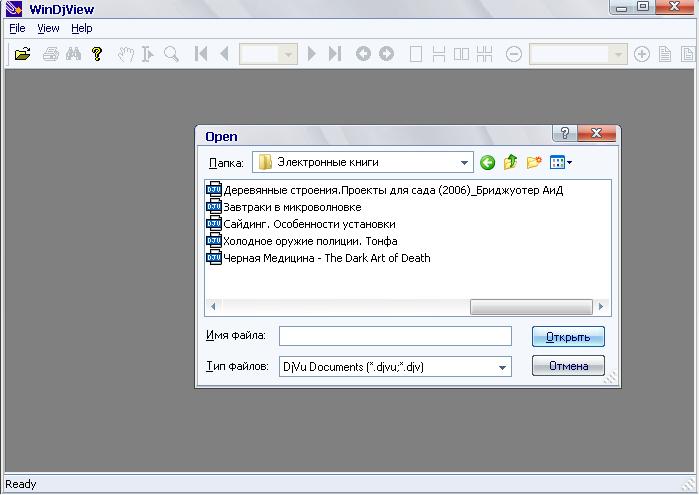Click DjVu icon beside Сайдинг file
The width and height of the screenshot is (699, 495).
[214, 224]
